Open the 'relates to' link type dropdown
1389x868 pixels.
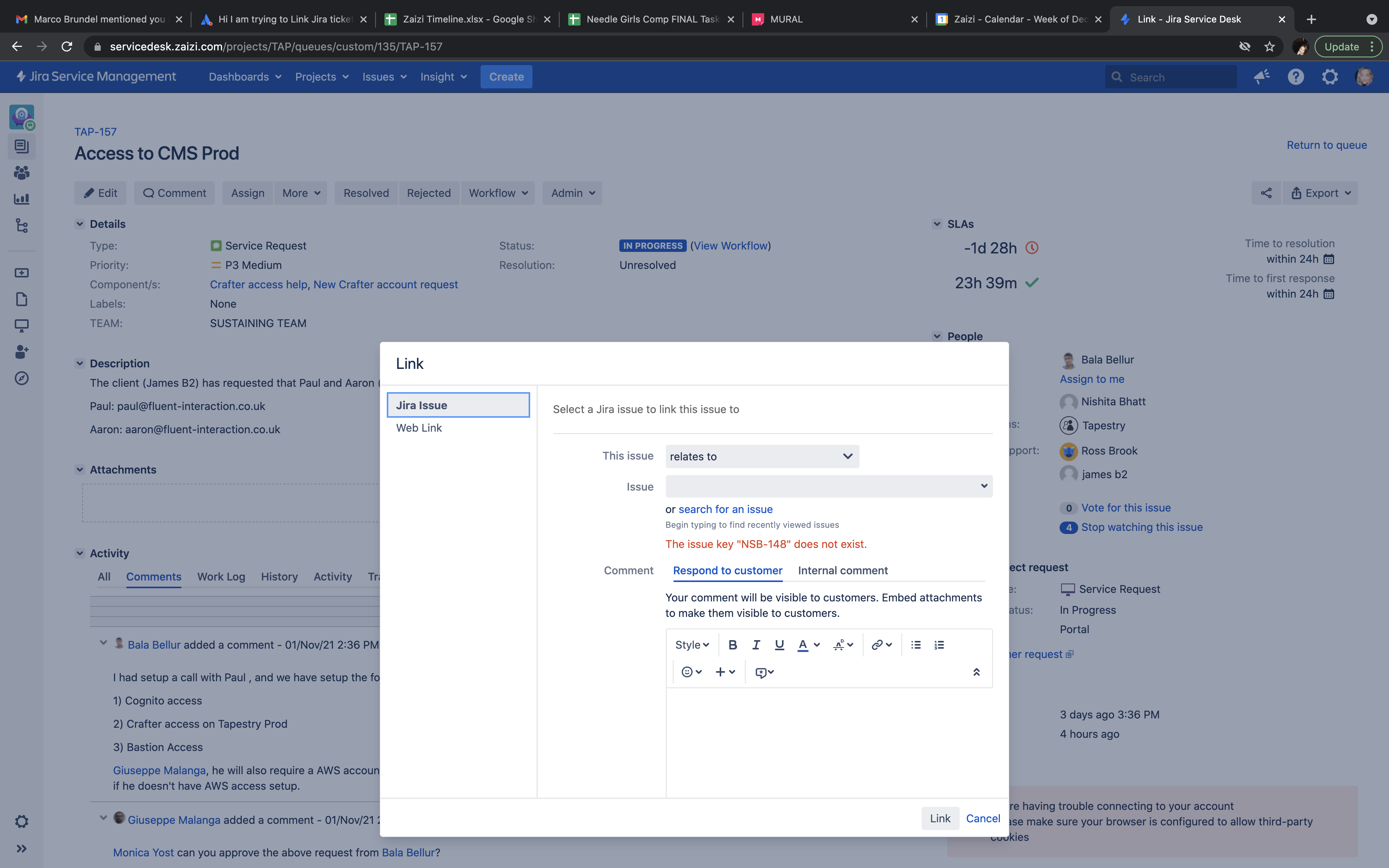762,456
